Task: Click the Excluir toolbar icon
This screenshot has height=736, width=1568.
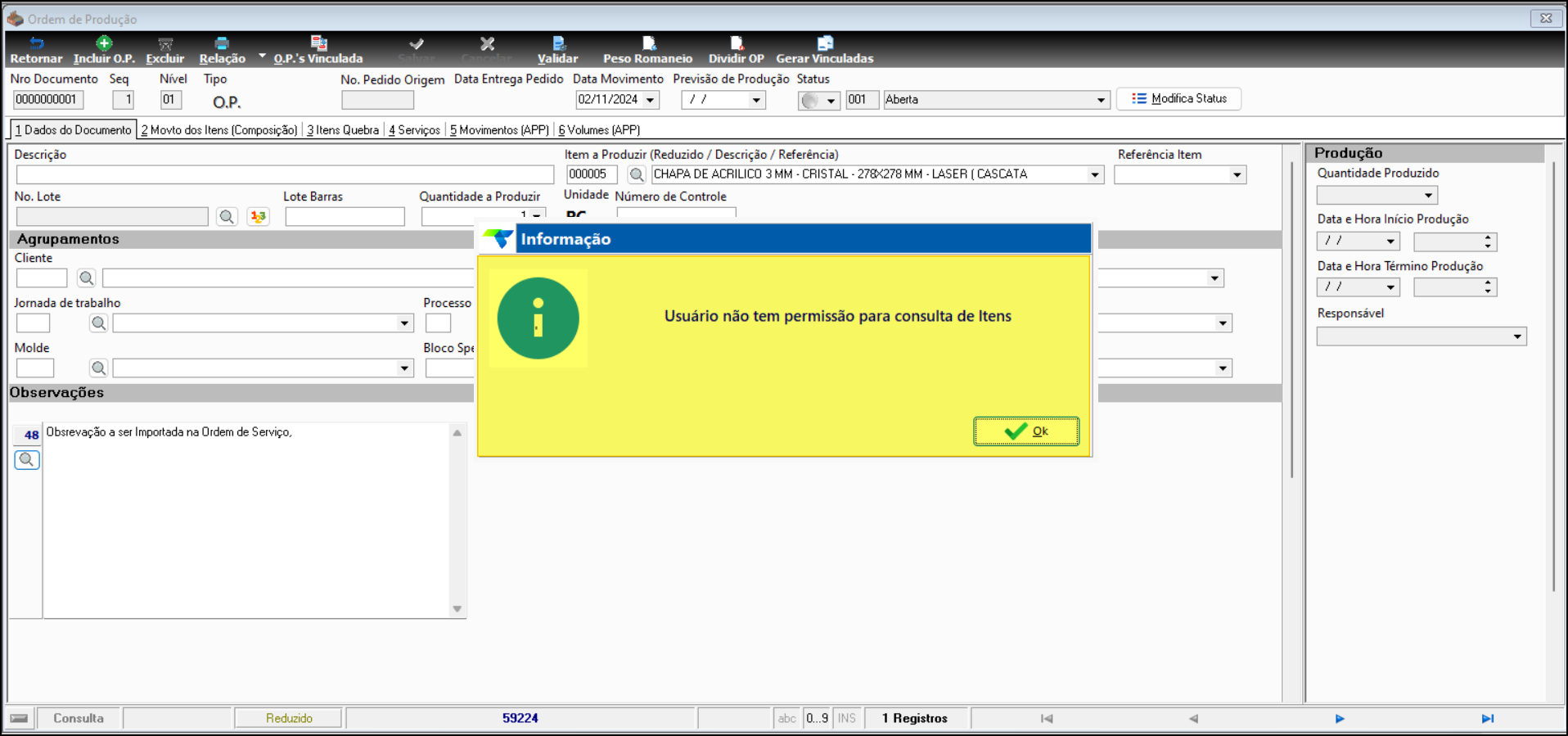Action: pos(165,43)
